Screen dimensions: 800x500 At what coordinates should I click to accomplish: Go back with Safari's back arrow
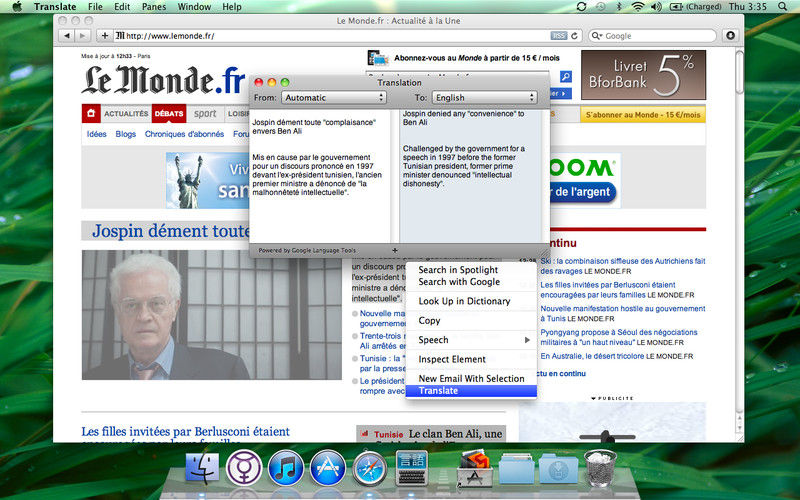[x=67, y=36]
